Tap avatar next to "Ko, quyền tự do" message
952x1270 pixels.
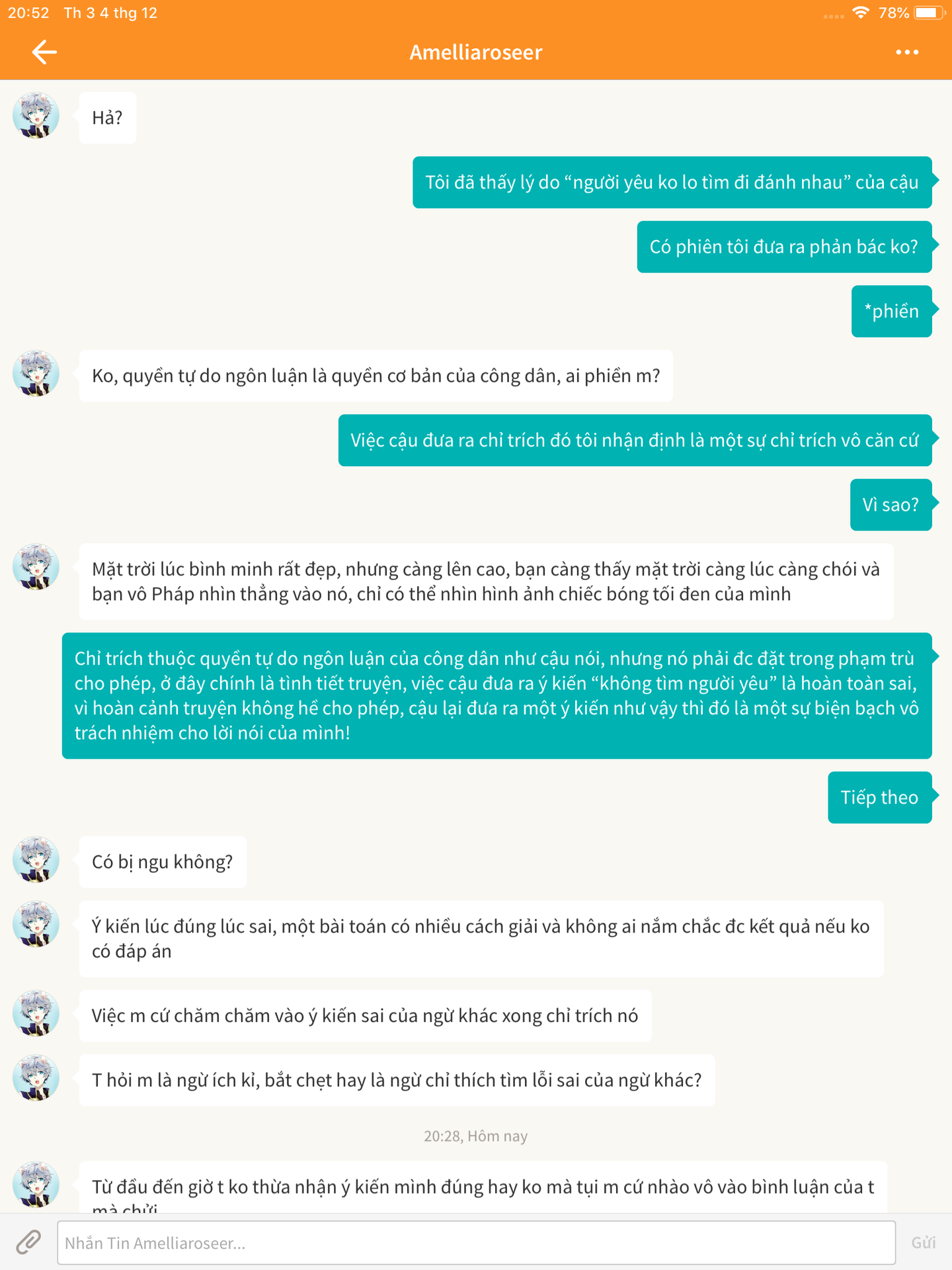36,374
